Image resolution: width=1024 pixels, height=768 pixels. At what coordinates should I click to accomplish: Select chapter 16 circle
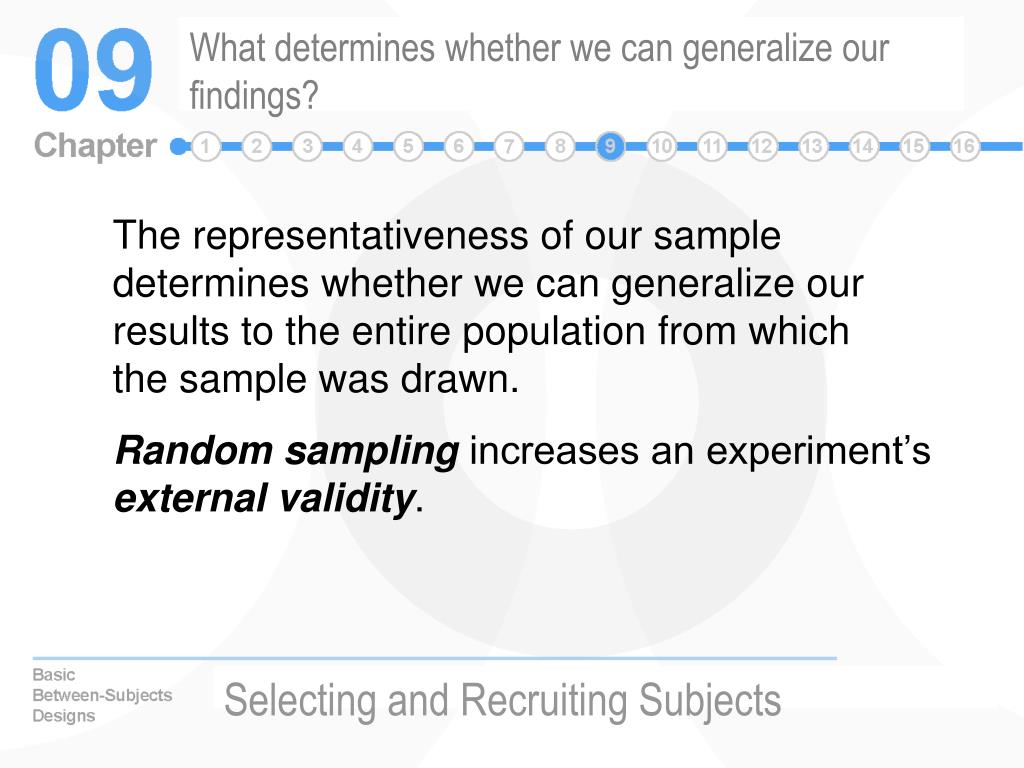click(965, 146)
